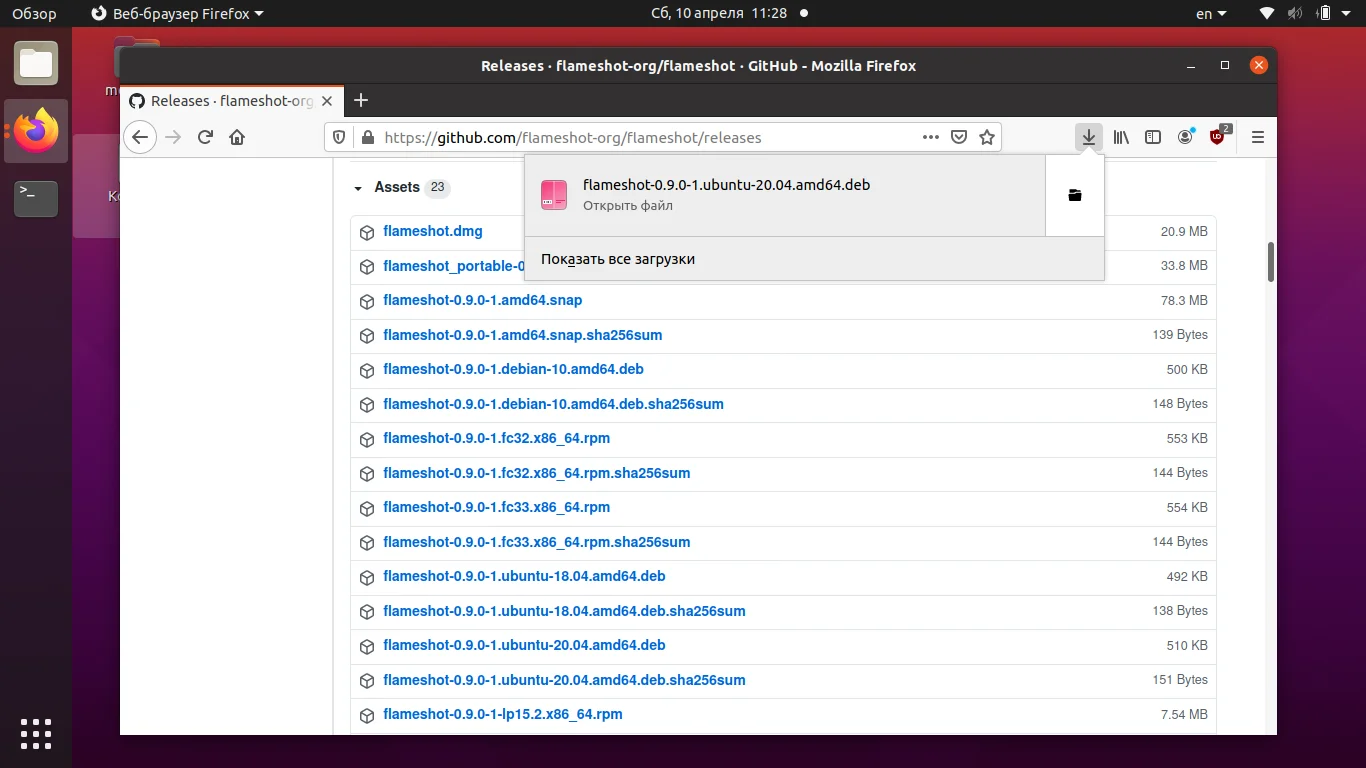Toggle the Firefox sidebar
The width and height of the screenshot is (1366, 768).
pos(1152,137)
